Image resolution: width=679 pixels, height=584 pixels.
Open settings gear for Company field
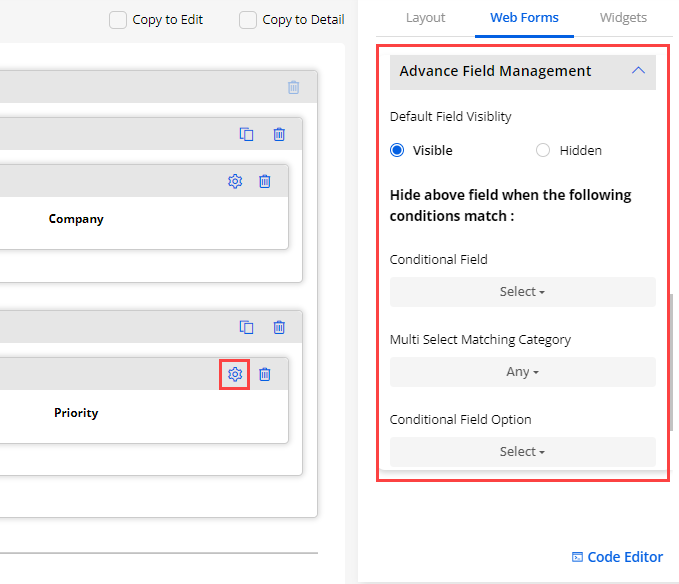[x=235, y=181]
